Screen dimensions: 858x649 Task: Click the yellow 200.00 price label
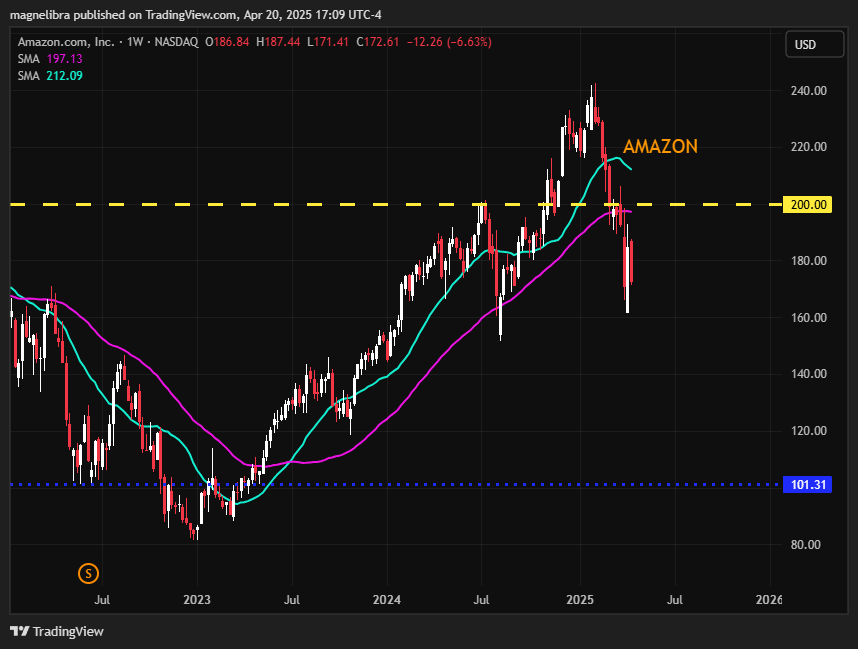click(808, 205)
